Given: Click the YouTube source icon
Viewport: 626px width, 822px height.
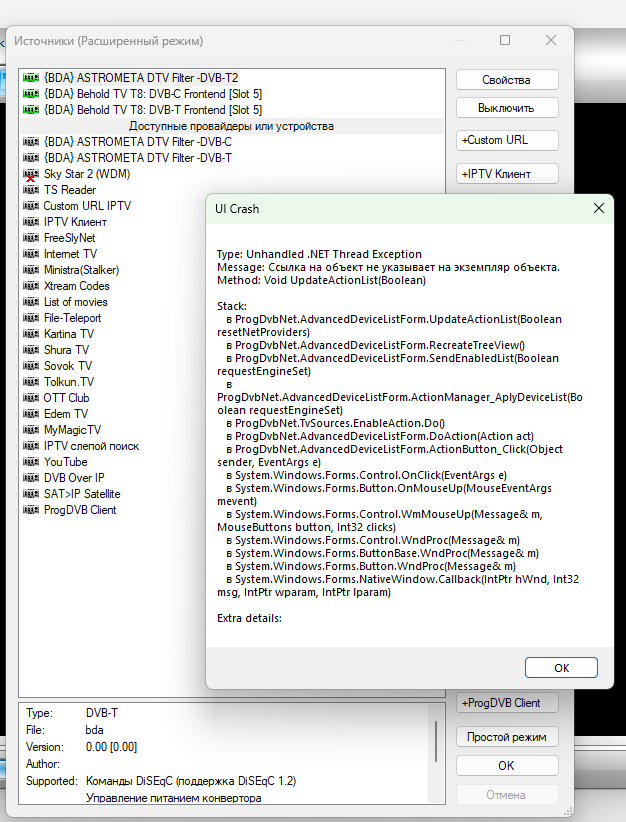Looking at the screenshot, I should (30, 462).
